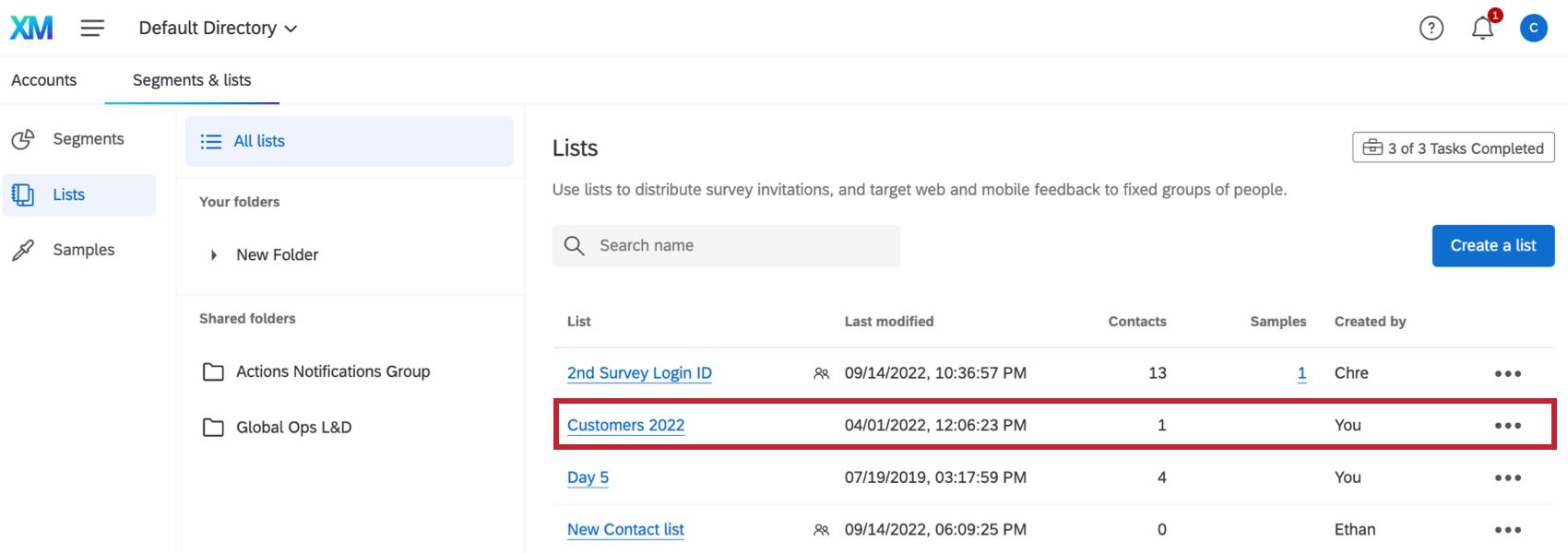The width and height of the screenshot is (1568, 553).
Task: Open the 2nd Survey Login ID list
Action: (x=639, y=373)
